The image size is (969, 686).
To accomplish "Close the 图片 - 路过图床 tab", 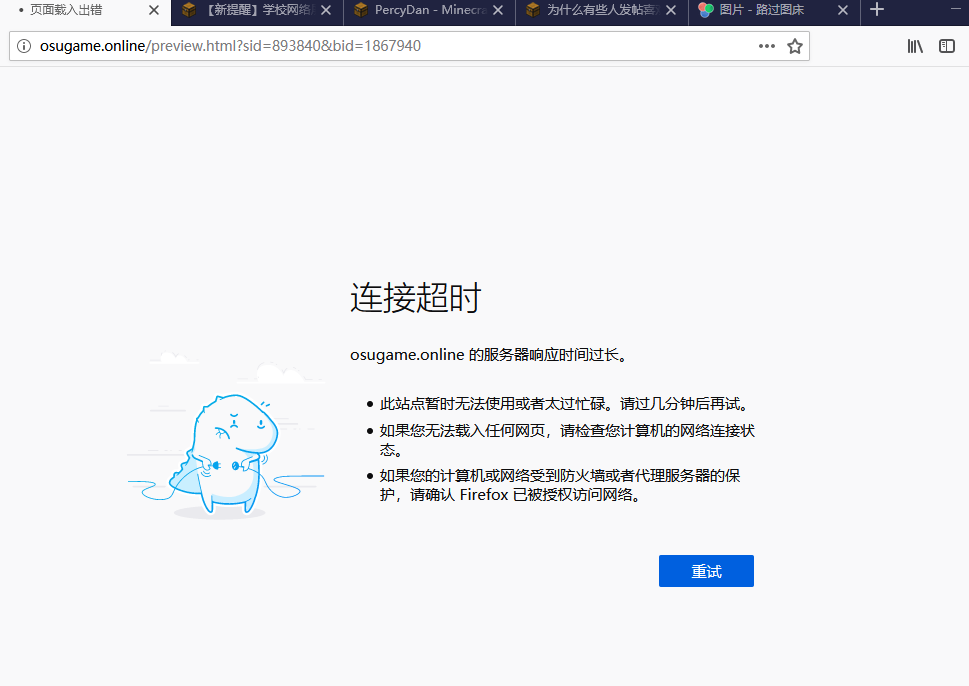I will tap(843, 10).
